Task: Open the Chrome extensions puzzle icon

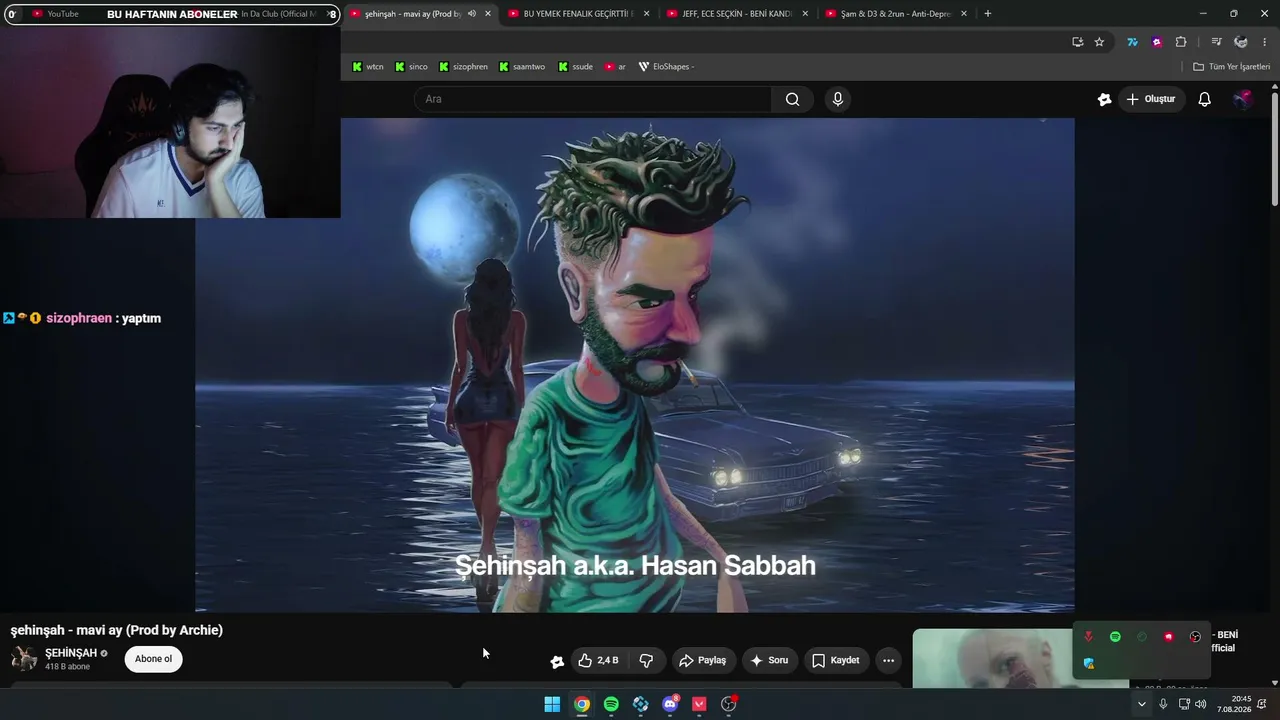Action: pyautogui.click(x=1181, y=42)
